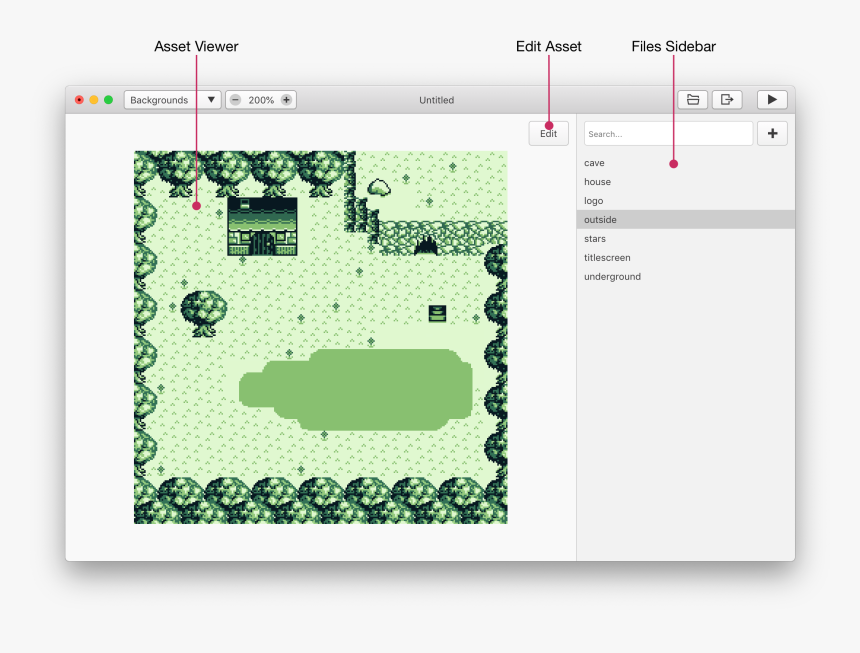Select the house background file

(598, 182)
